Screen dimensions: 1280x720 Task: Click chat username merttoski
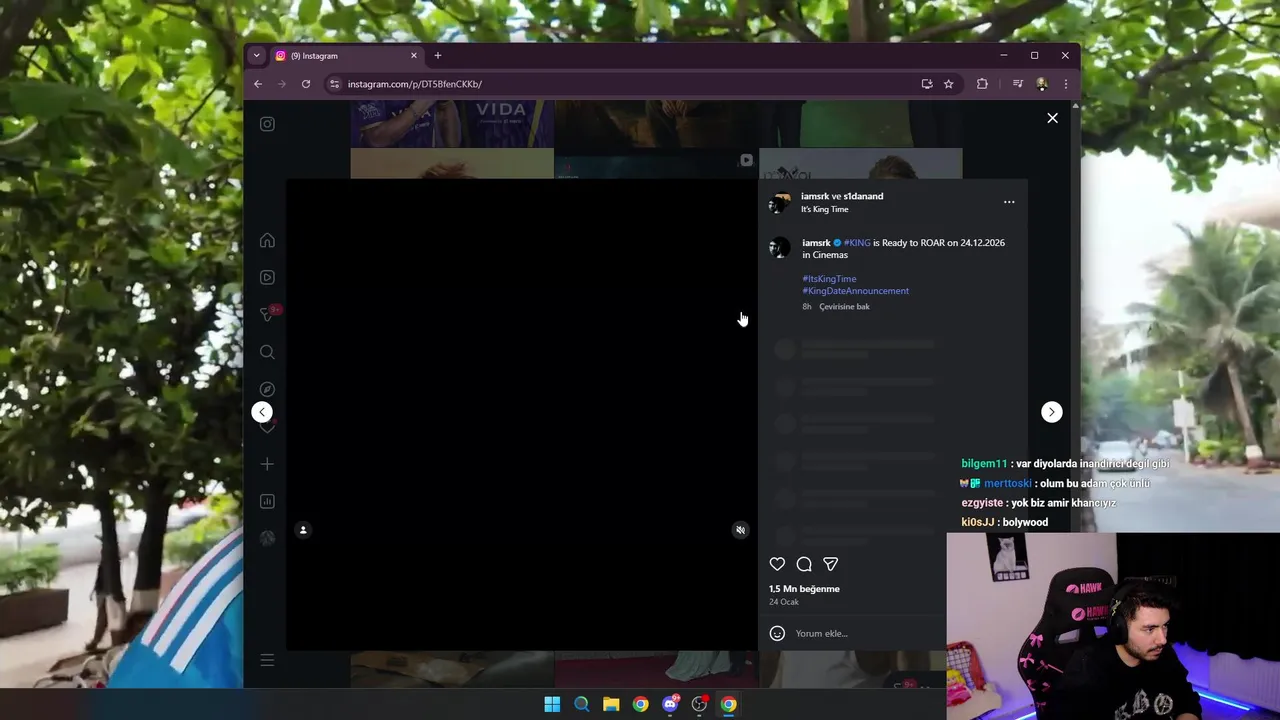click(1007, 483)
